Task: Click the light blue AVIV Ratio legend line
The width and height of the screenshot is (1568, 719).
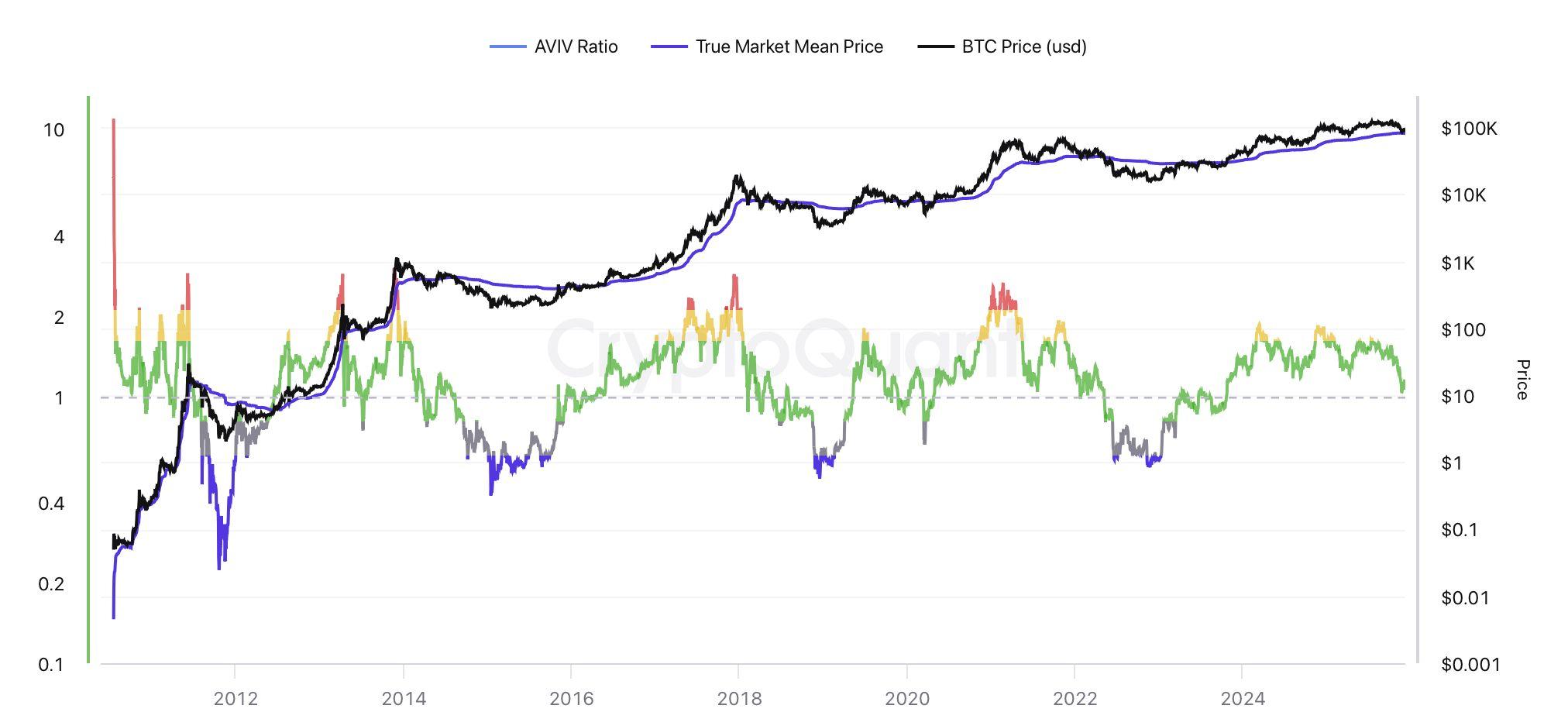Action: click(x=507, y=47)
